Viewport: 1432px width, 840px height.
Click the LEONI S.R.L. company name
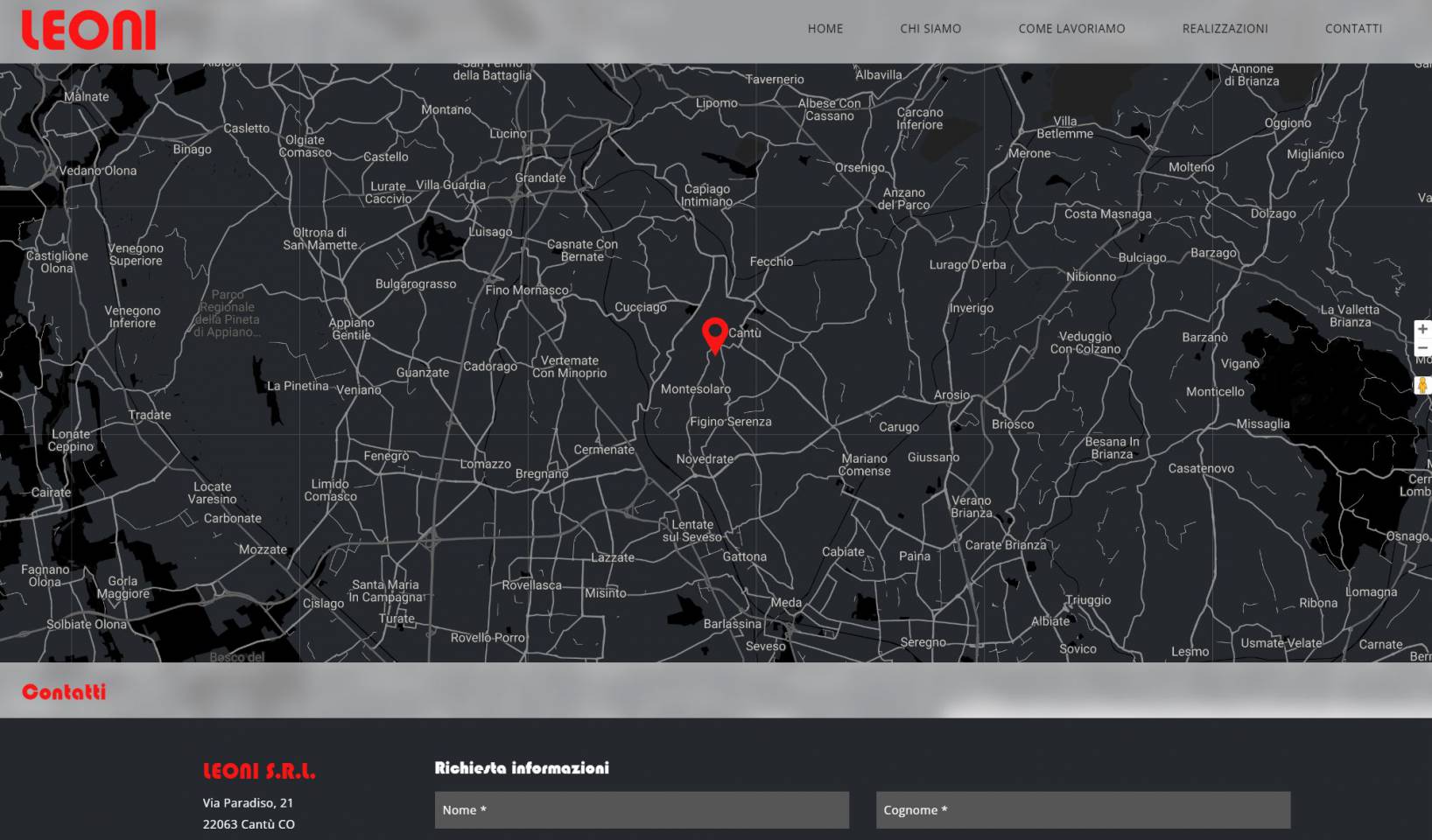[x=259, y=771]
